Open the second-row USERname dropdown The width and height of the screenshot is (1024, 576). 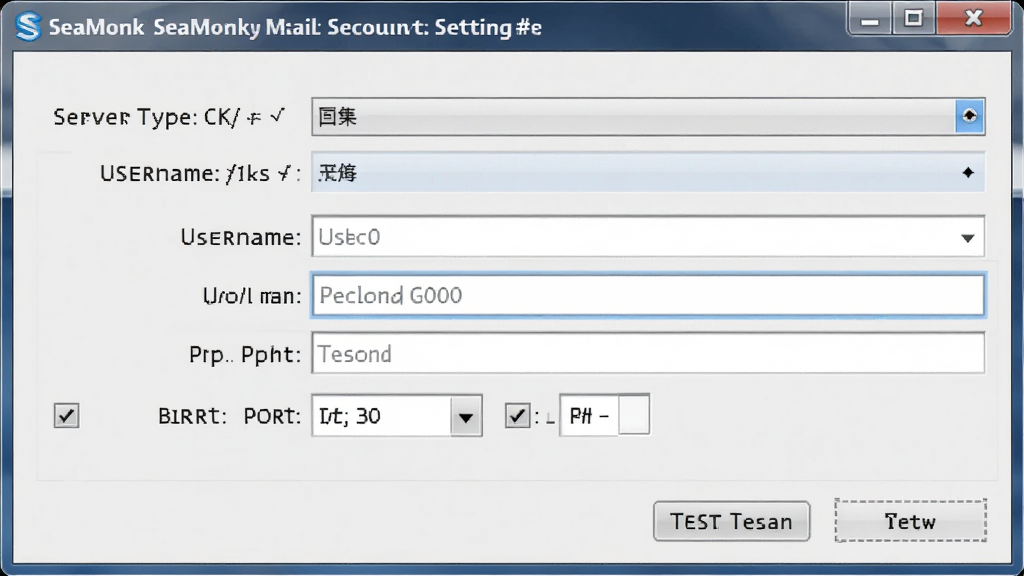(x=648, y=172)
